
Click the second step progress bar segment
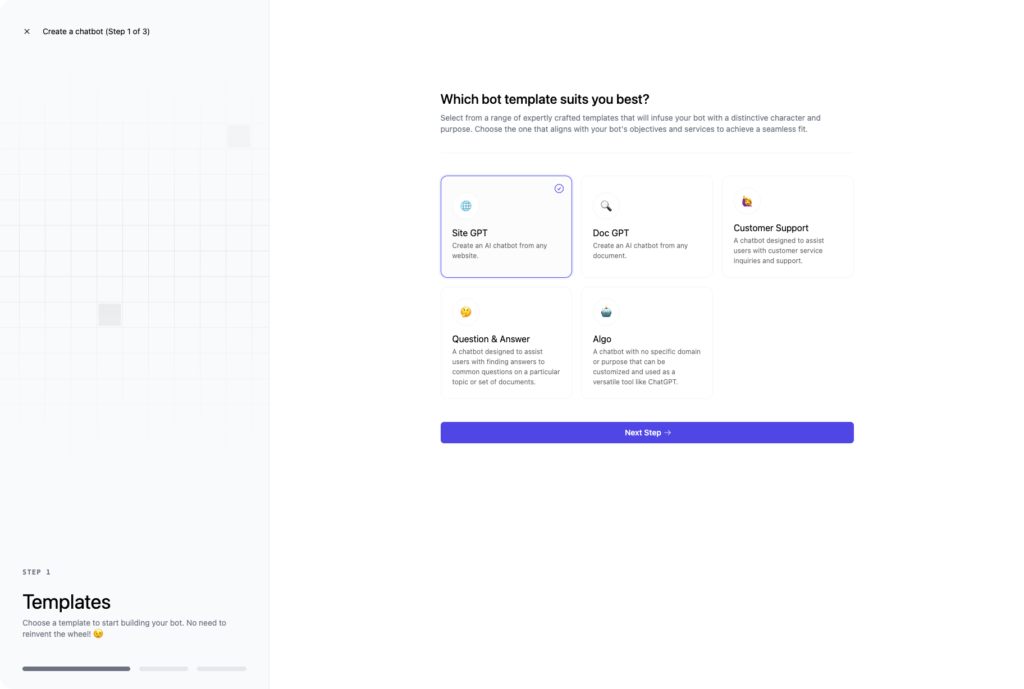point(163,669)
